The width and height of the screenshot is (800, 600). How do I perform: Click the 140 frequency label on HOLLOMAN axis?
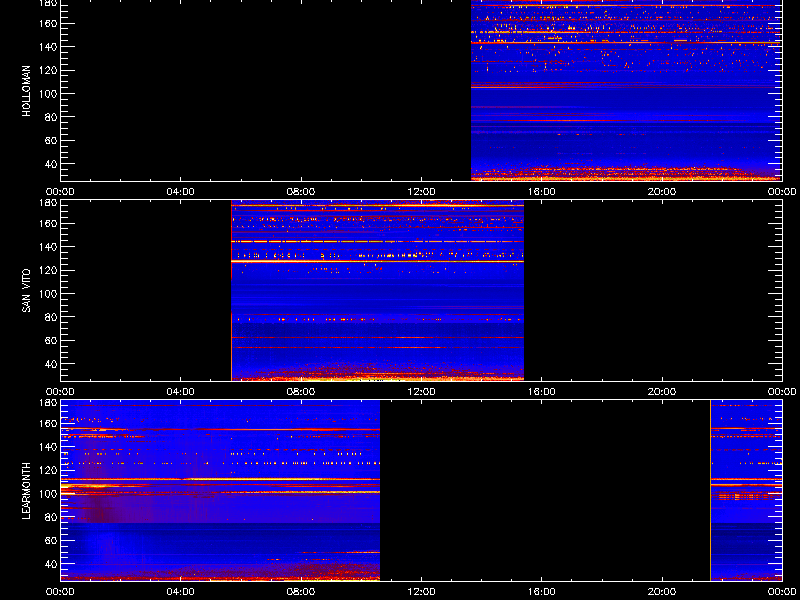[x=48, y=47]
